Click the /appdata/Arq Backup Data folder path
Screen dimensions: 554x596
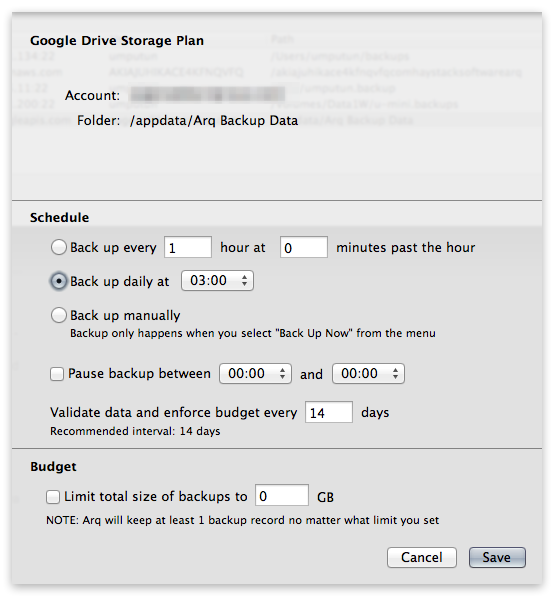point(214,120)
